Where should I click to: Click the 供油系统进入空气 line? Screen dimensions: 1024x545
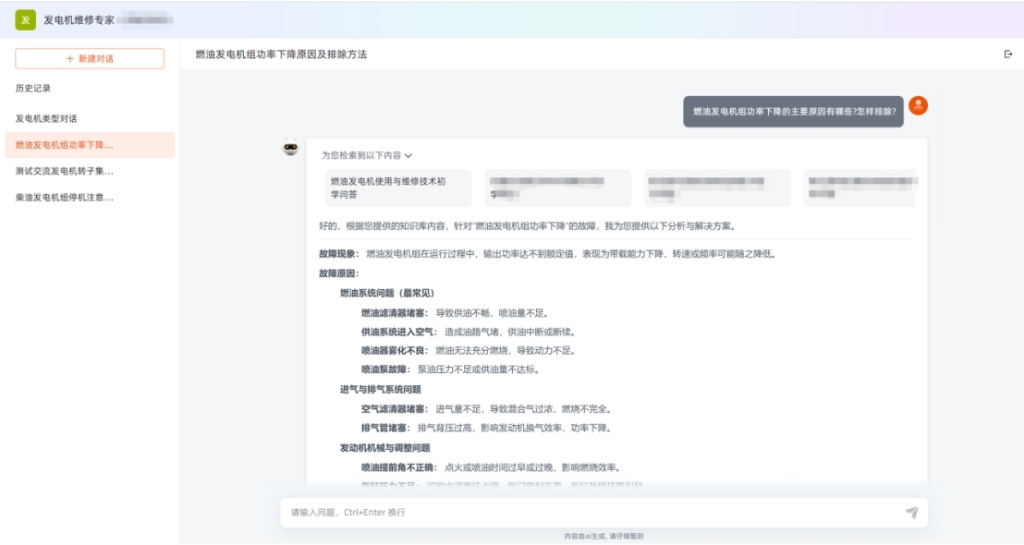click(469, 332)
